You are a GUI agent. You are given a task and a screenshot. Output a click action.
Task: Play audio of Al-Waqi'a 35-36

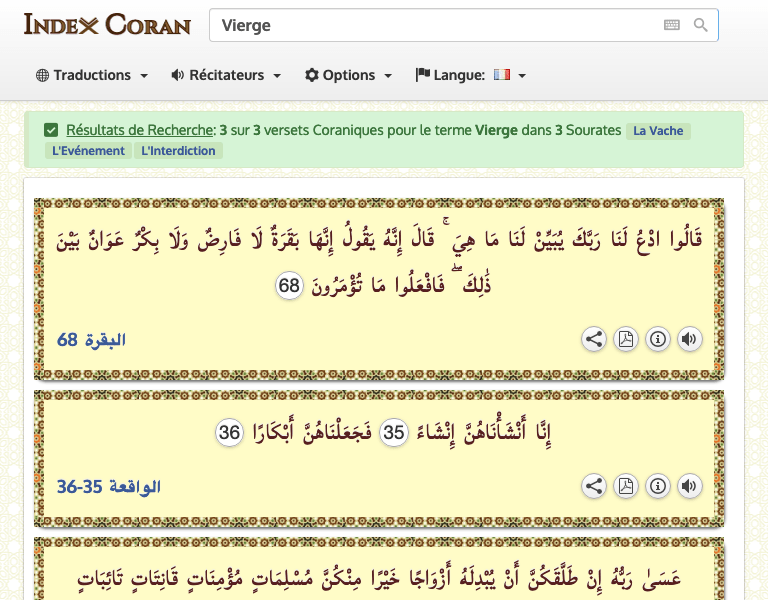click(689, 486)
